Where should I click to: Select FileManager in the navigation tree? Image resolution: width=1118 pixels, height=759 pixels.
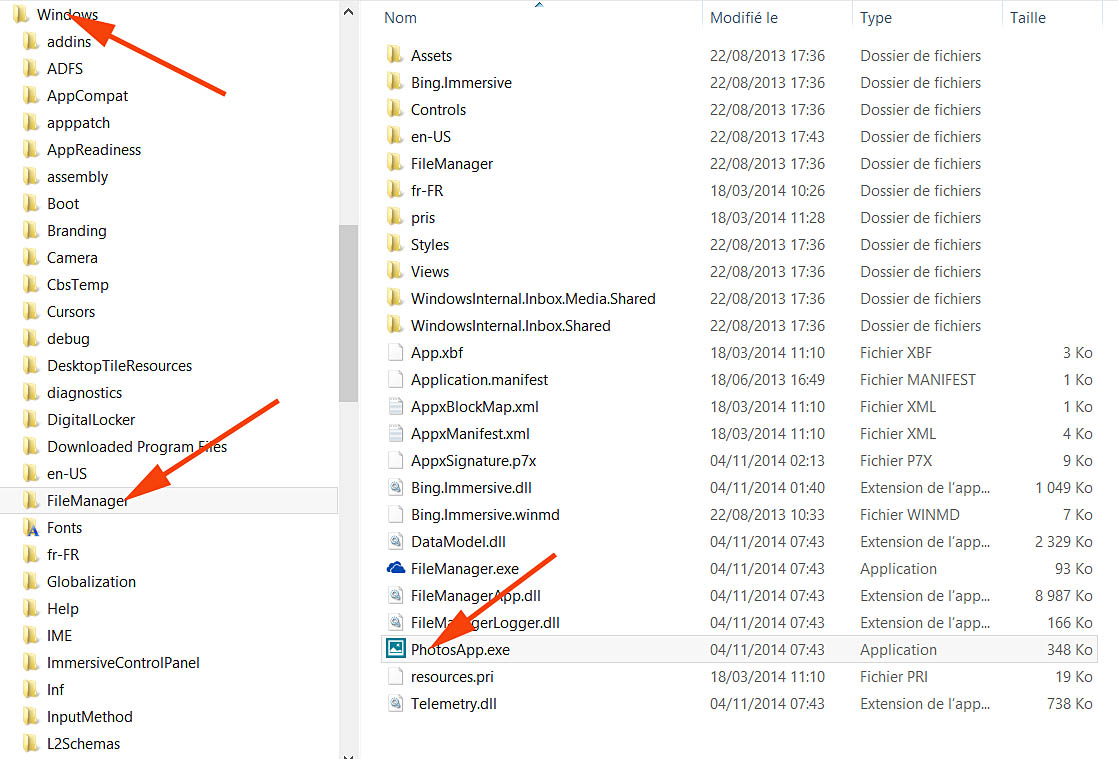click(87, 500)
